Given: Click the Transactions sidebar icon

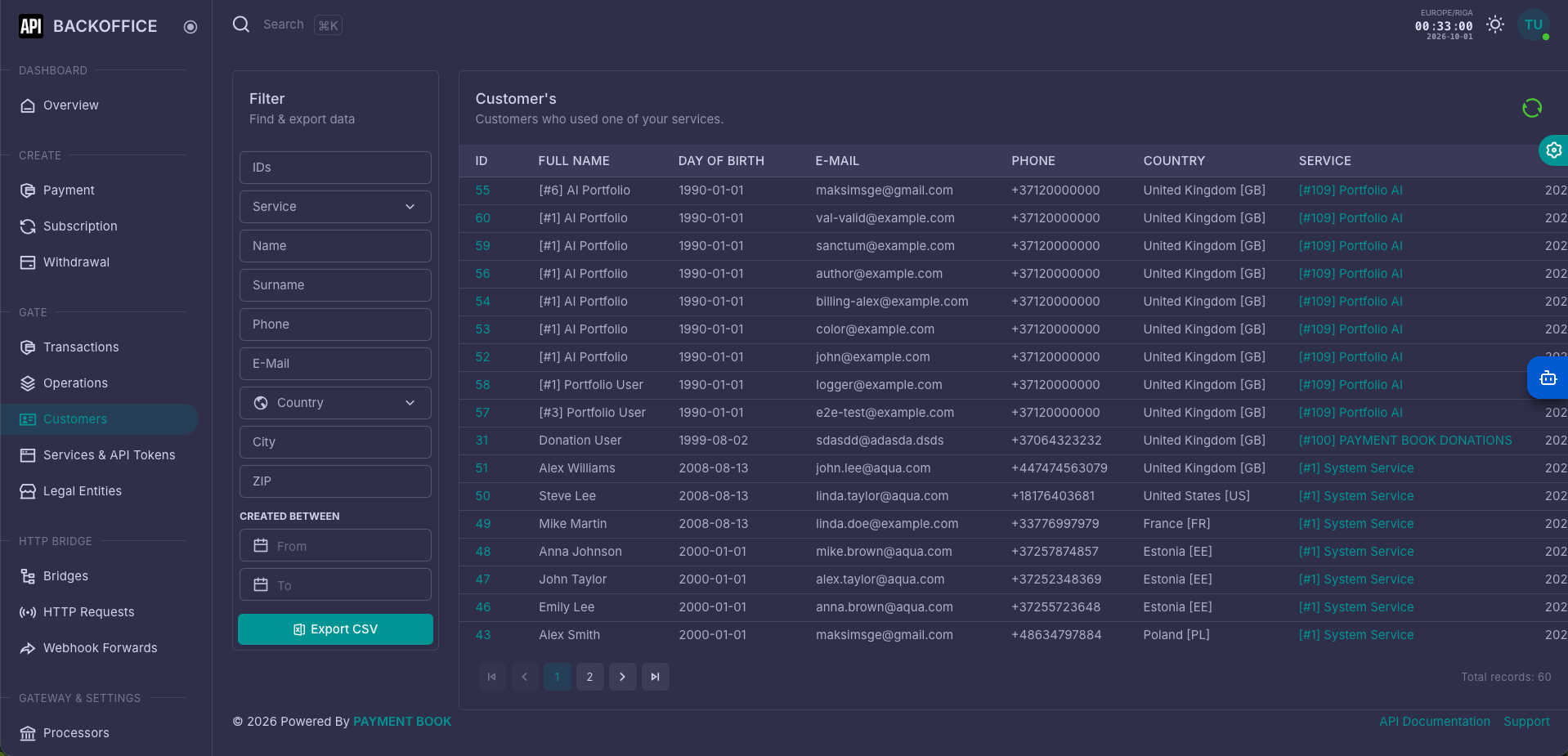Looking at the screenshot, I should [28, 347].
